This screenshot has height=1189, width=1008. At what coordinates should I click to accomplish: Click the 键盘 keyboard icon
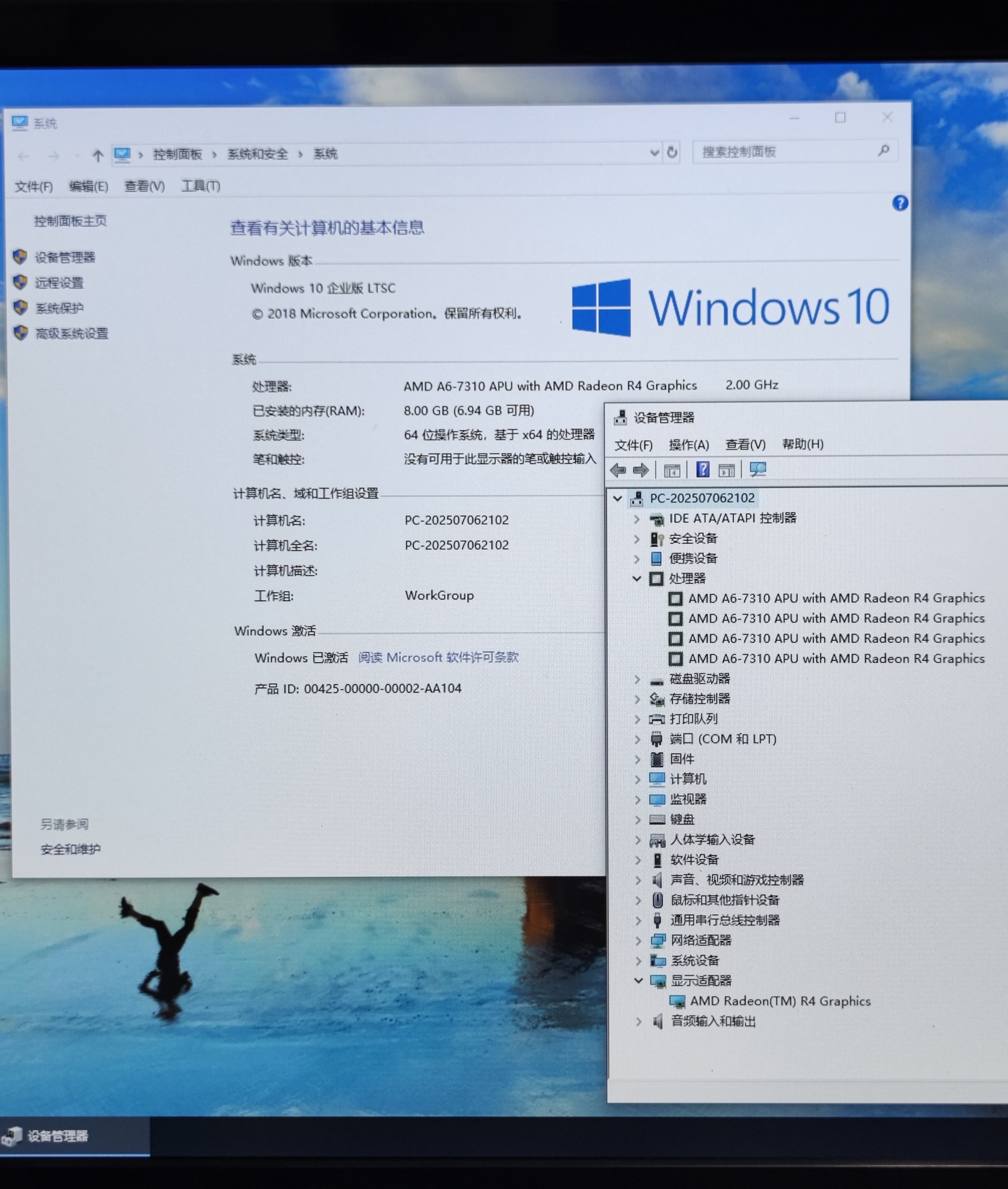tap(657, 819)
